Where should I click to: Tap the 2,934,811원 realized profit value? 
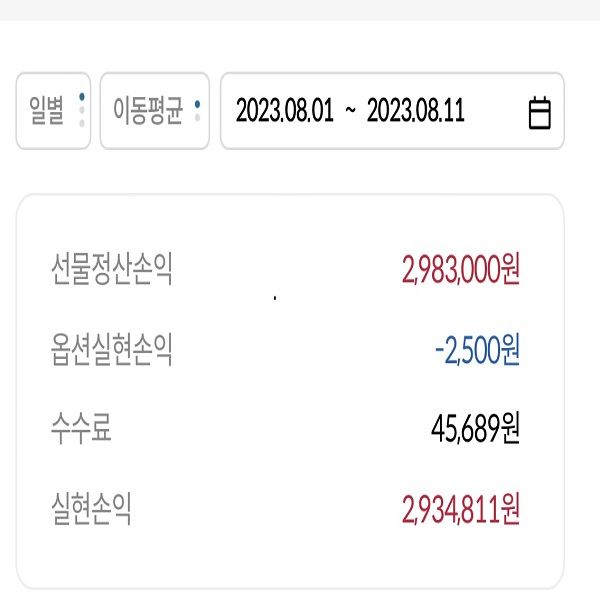click(x=461, y=511)
